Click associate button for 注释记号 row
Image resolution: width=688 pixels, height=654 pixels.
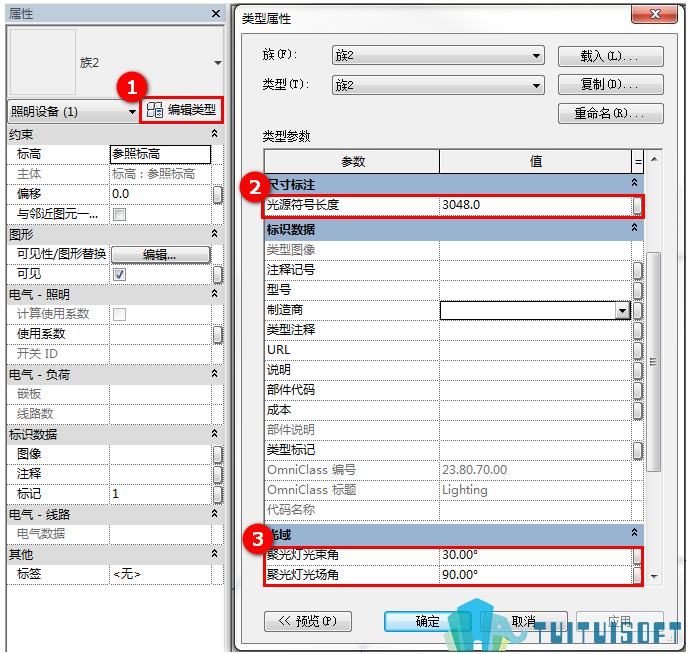pos(638,271)
